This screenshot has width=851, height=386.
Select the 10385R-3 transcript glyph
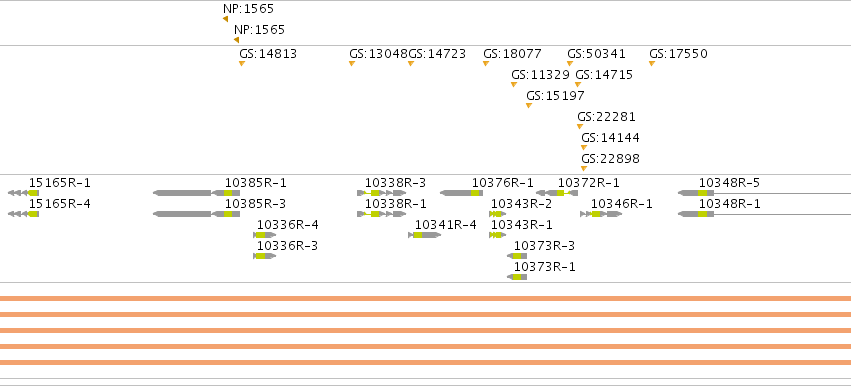click(196, 214)
